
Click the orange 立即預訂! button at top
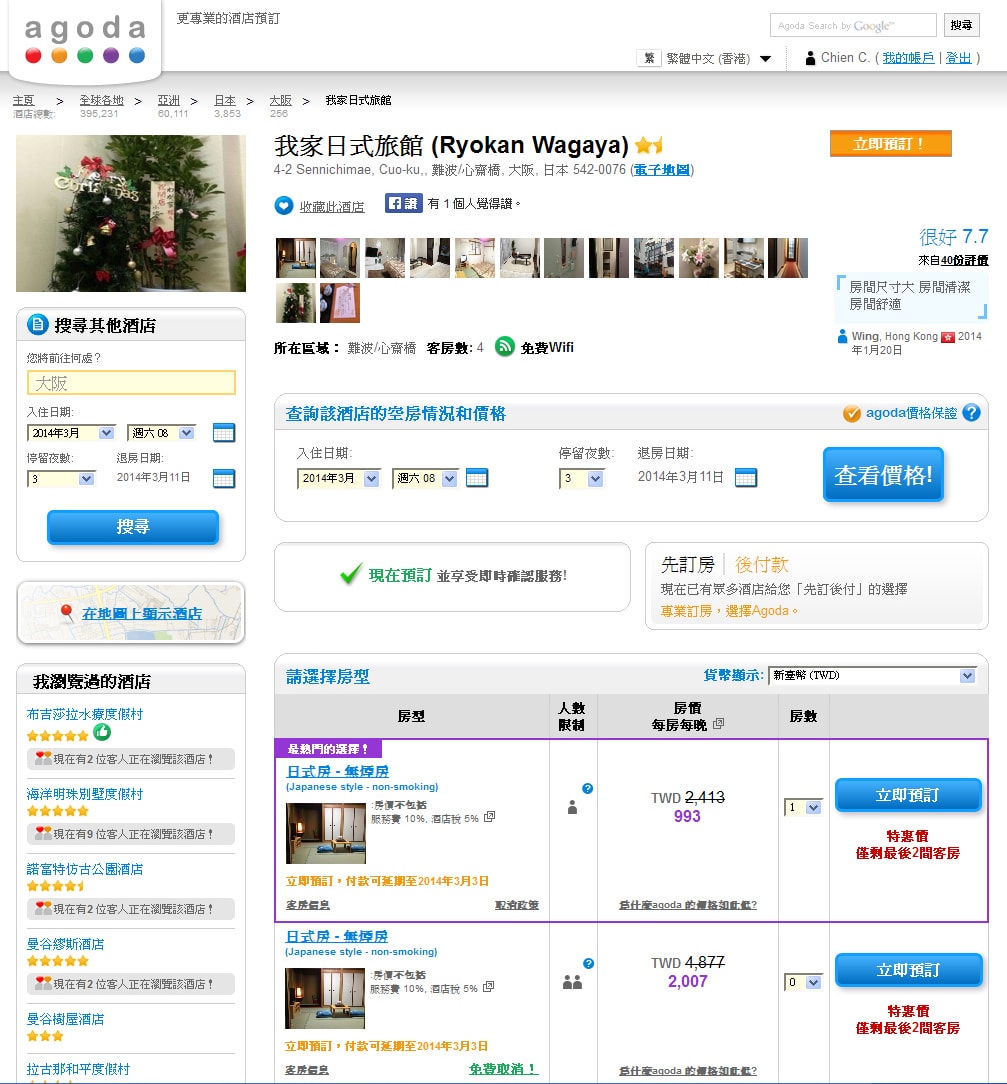[890, 143]
